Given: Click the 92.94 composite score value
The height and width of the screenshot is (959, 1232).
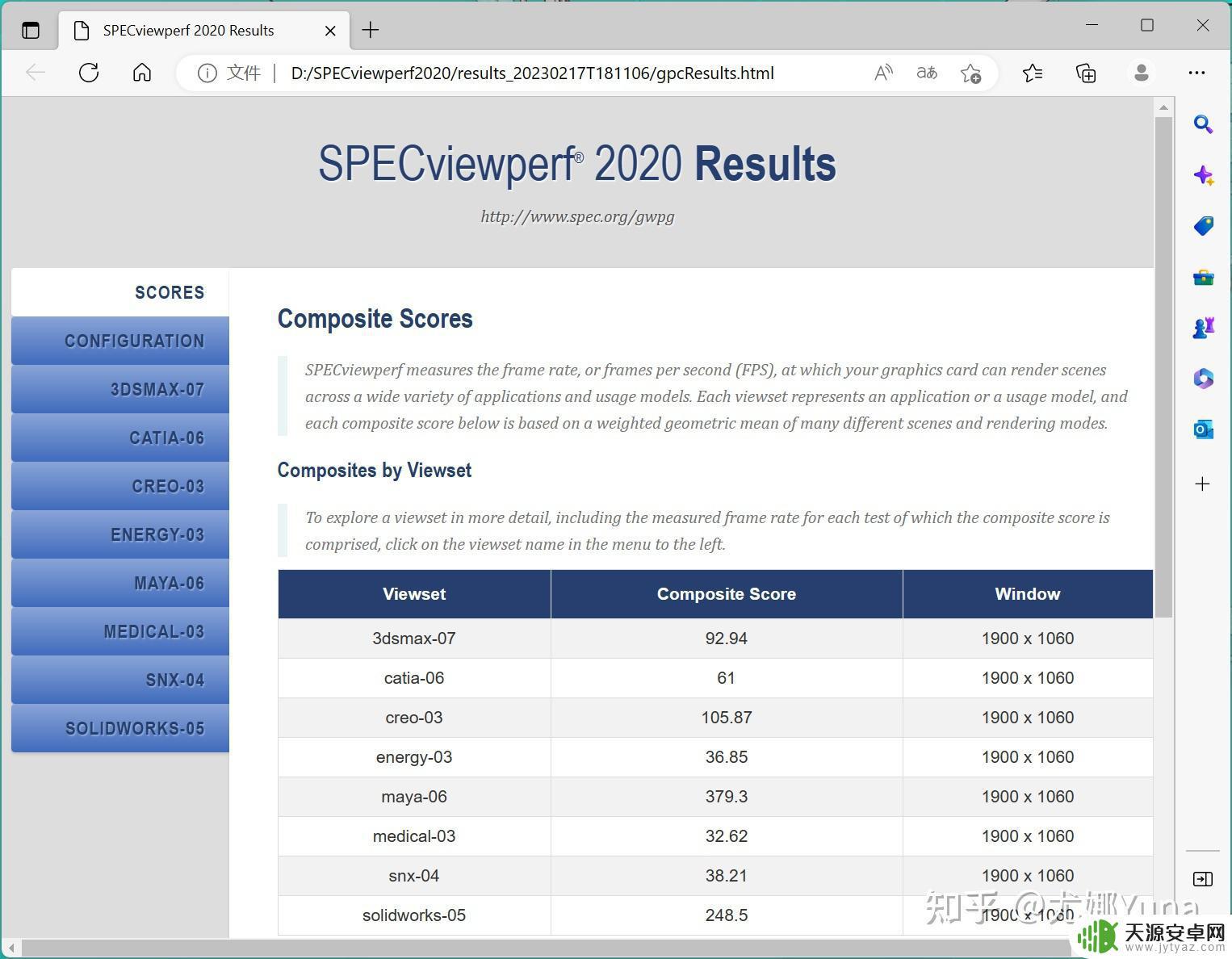Looking at the screenshot, I should click(727, 639).
